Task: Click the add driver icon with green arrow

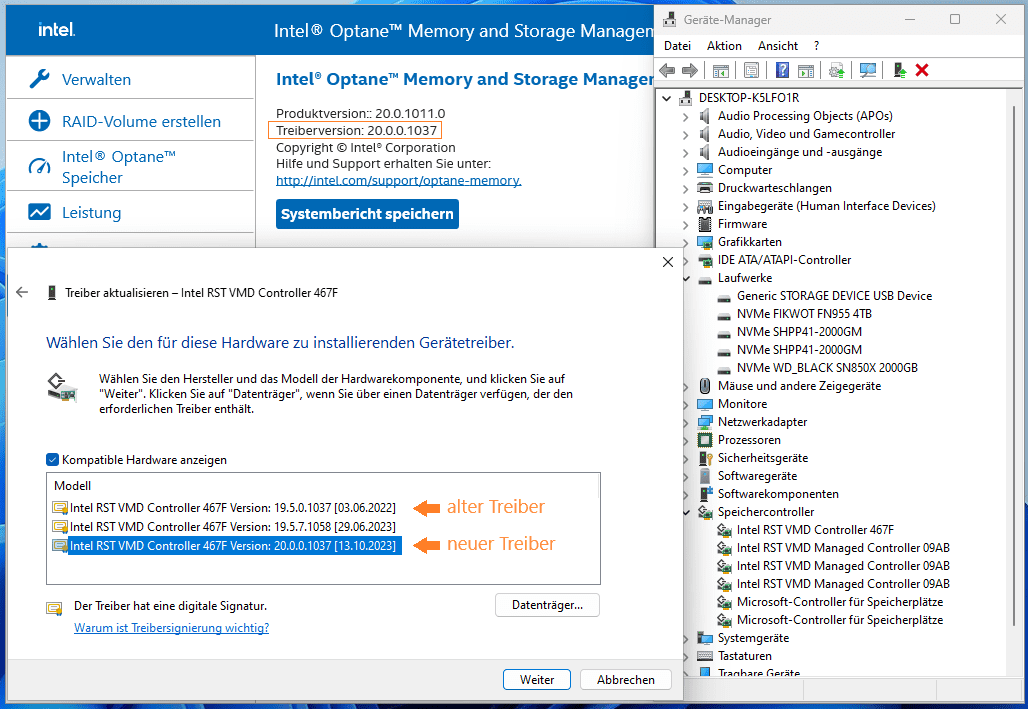Action: pos(900,70)
